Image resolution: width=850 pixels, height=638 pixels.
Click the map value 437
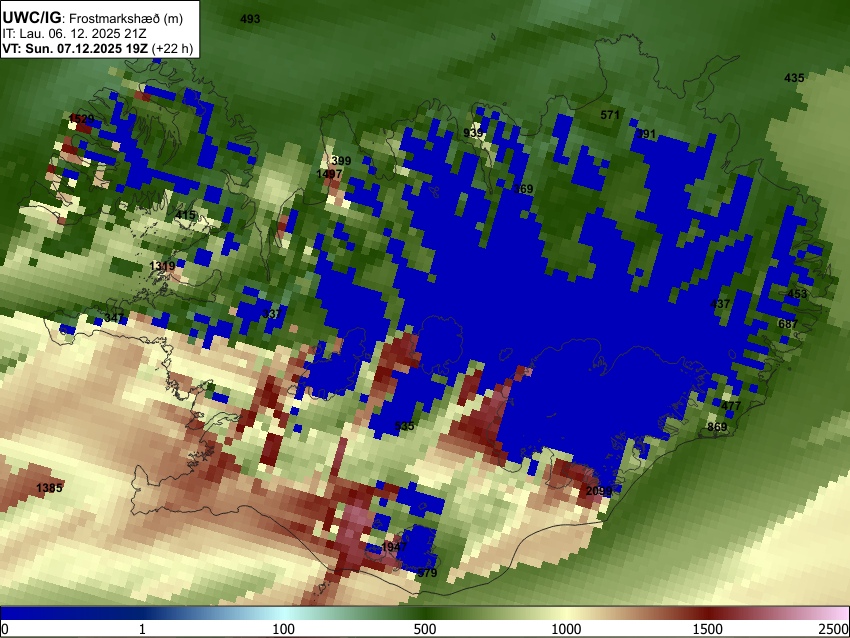point(720,305)
